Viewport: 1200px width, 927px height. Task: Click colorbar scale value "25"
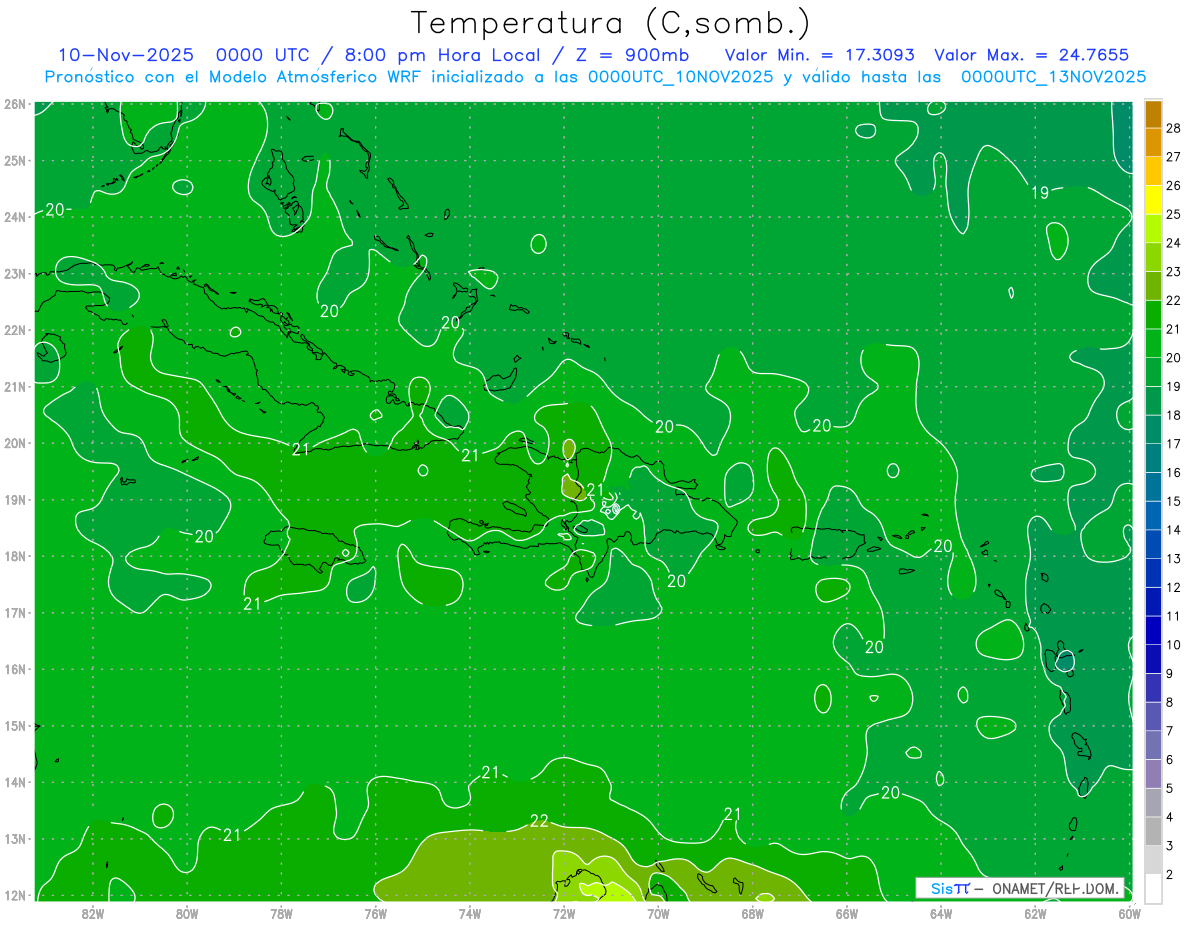pyautogui.click(x=1174, y=214)
